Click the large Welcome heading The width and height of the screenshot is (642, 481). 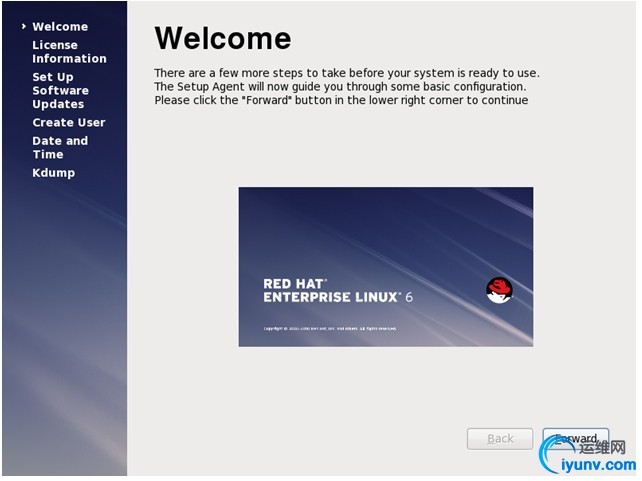click(x=223, y=38)
